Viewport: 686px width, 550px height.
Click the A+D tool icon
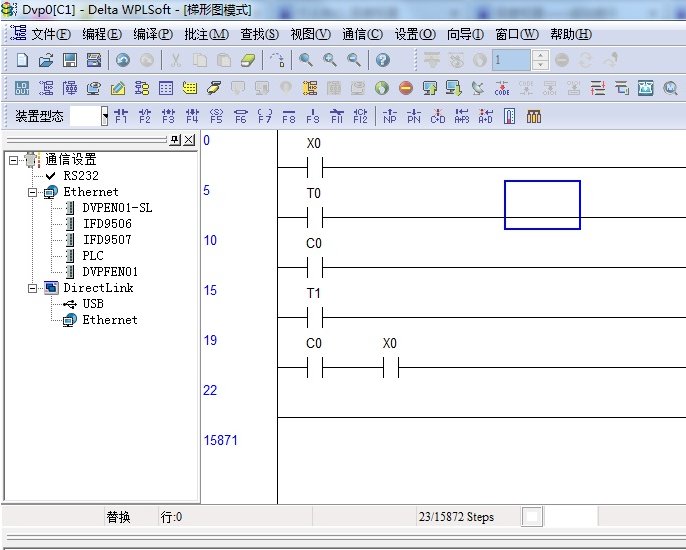pyautogui.click(x=486, y=116)
